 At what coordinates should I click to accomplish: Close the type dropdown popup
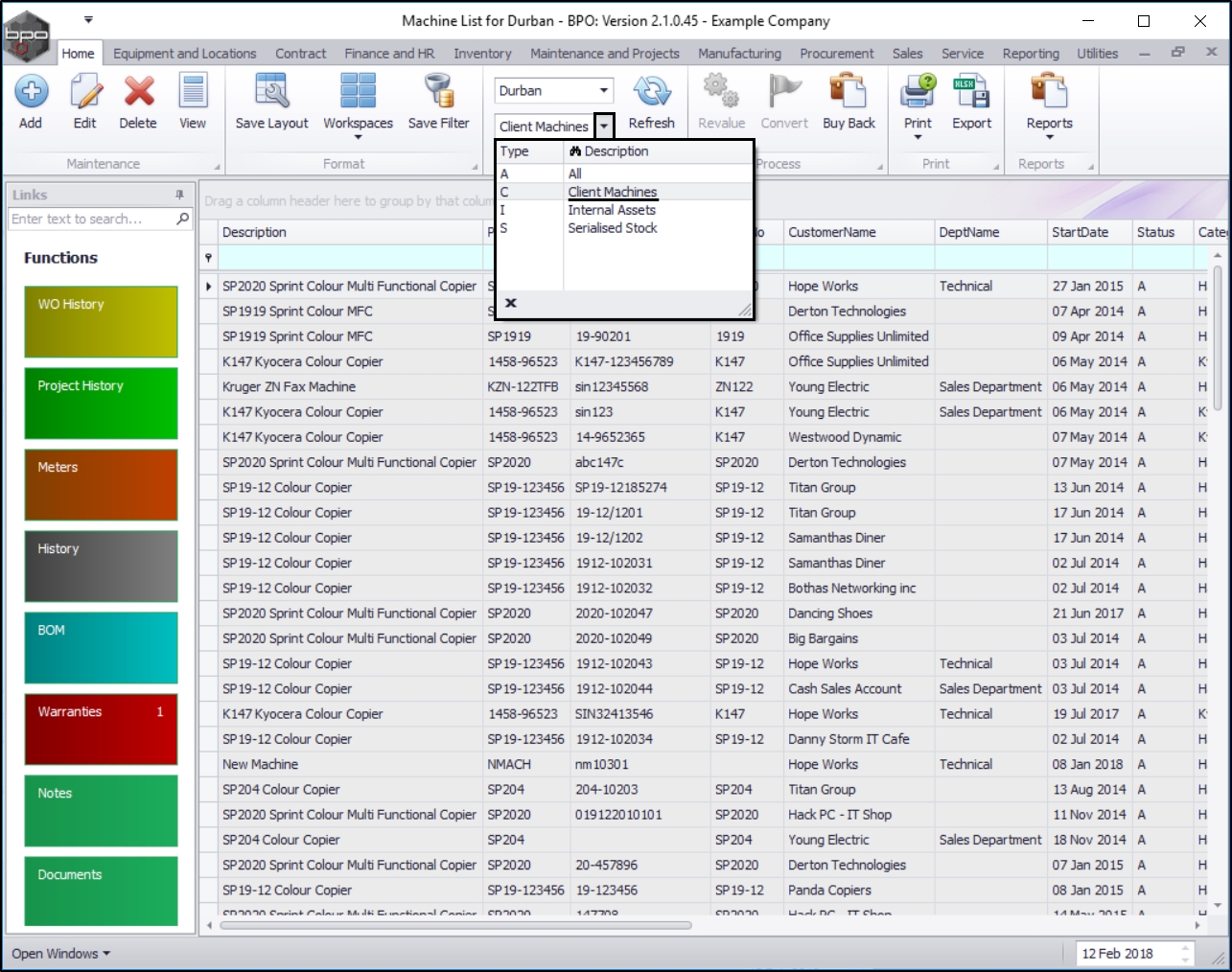click(x=511, y=303)
